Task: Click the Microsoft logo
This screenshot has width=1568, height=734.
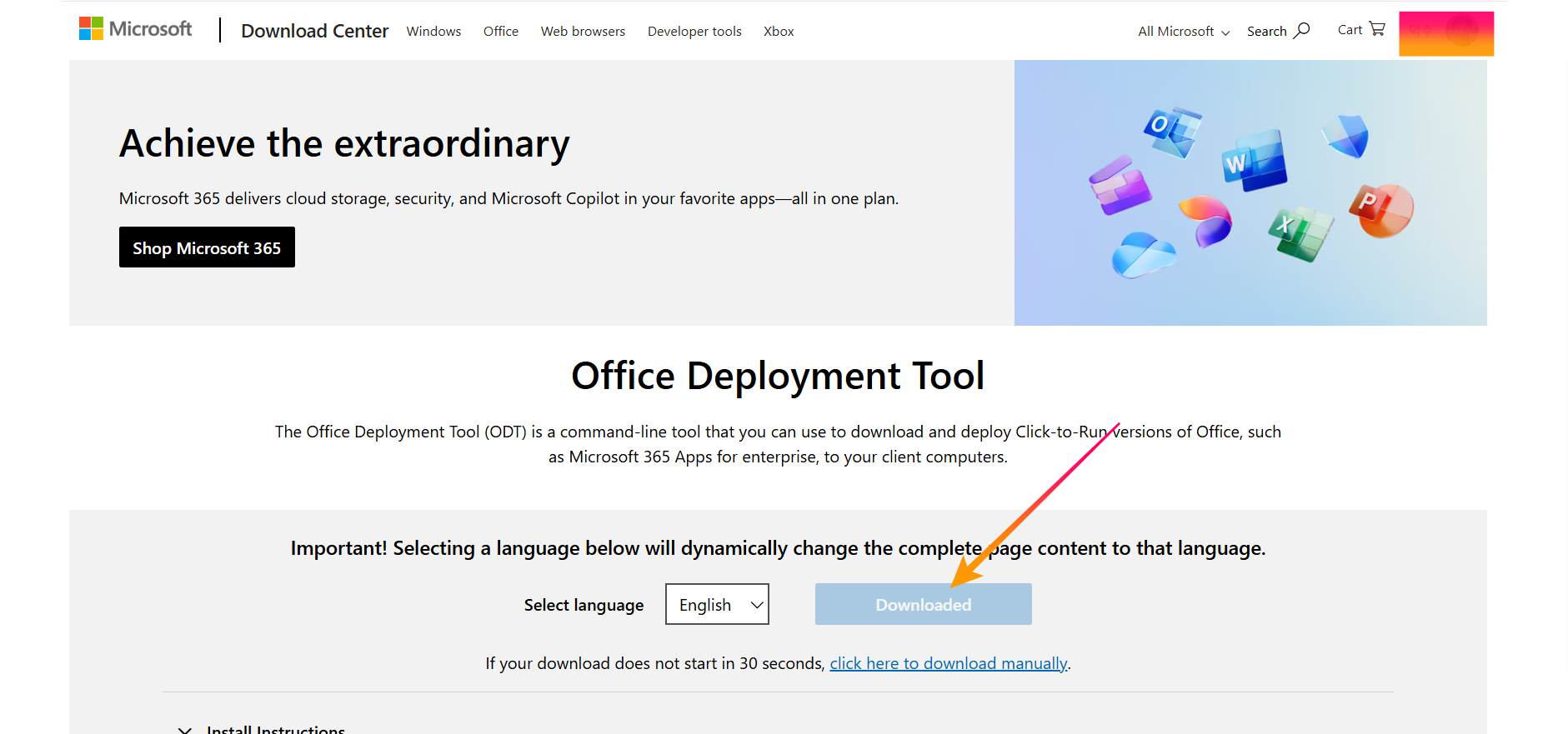Action: tap(135, 29)
